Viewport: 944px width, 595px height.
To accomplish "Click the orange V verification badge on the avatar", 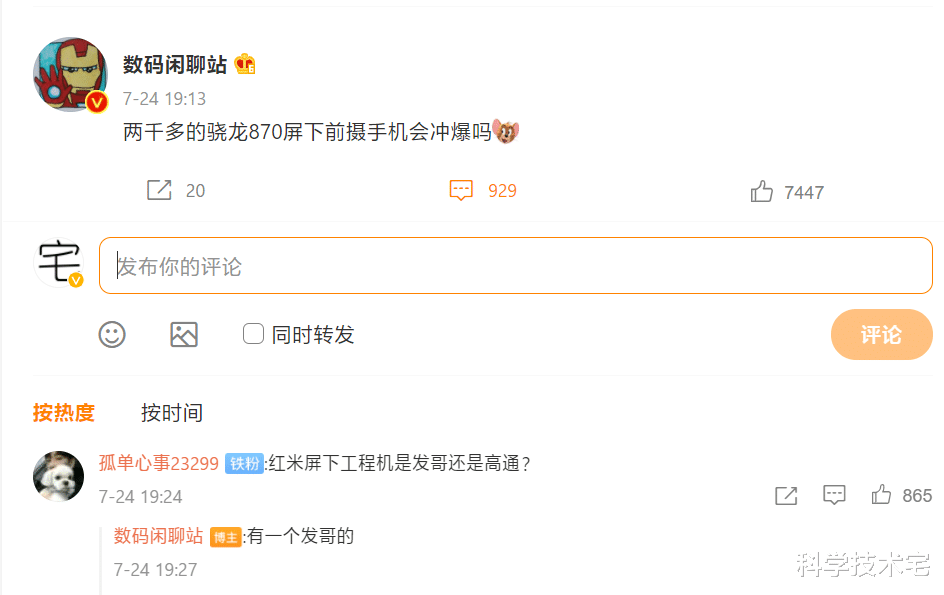I will [x=95, y=100].
